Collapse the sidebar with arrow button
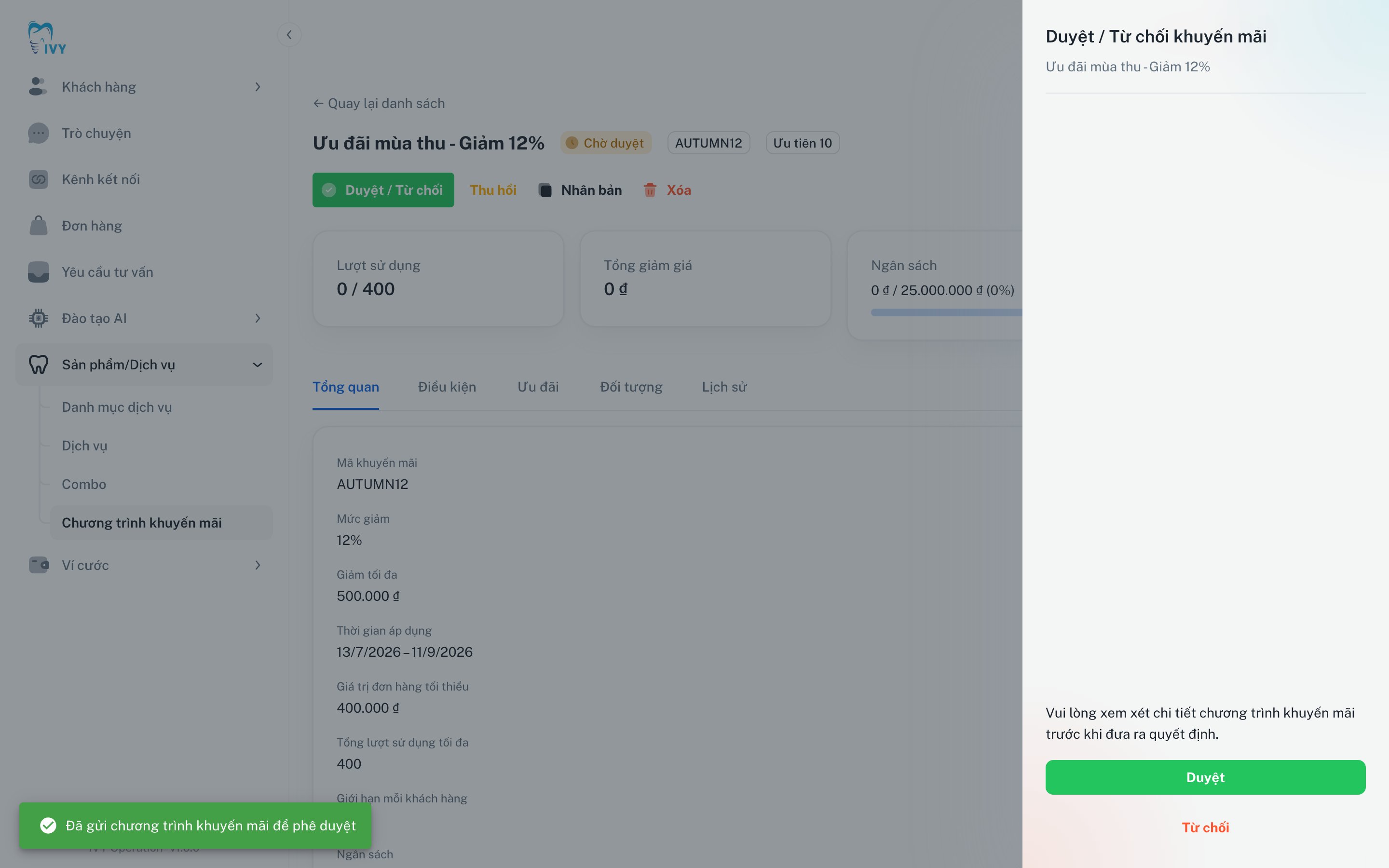This screenshot has width=1389, height=868. (x=289, y=35)
